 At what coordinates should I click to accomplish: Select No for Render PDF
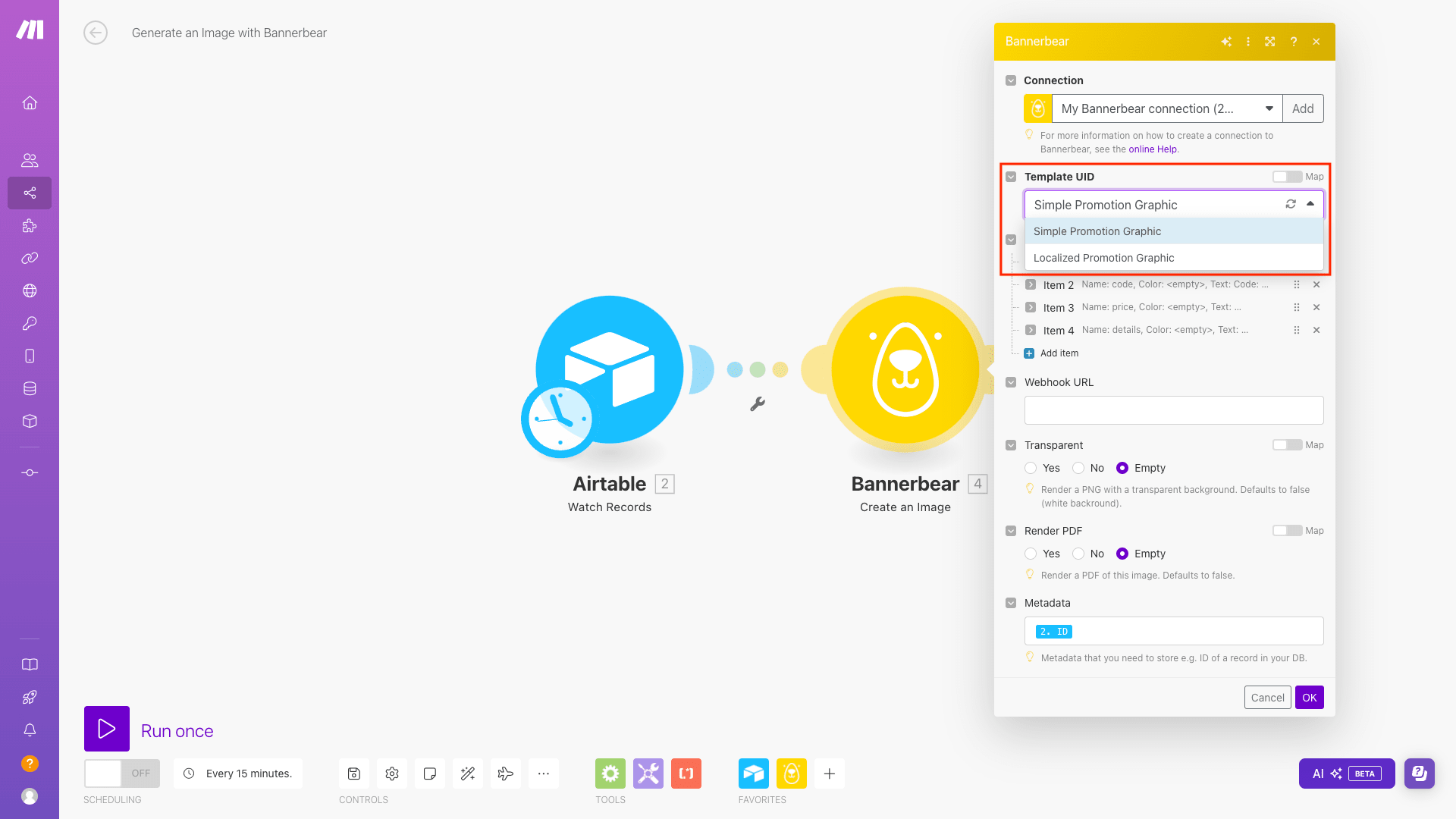pyautogui.click(x=1078, y=554)
